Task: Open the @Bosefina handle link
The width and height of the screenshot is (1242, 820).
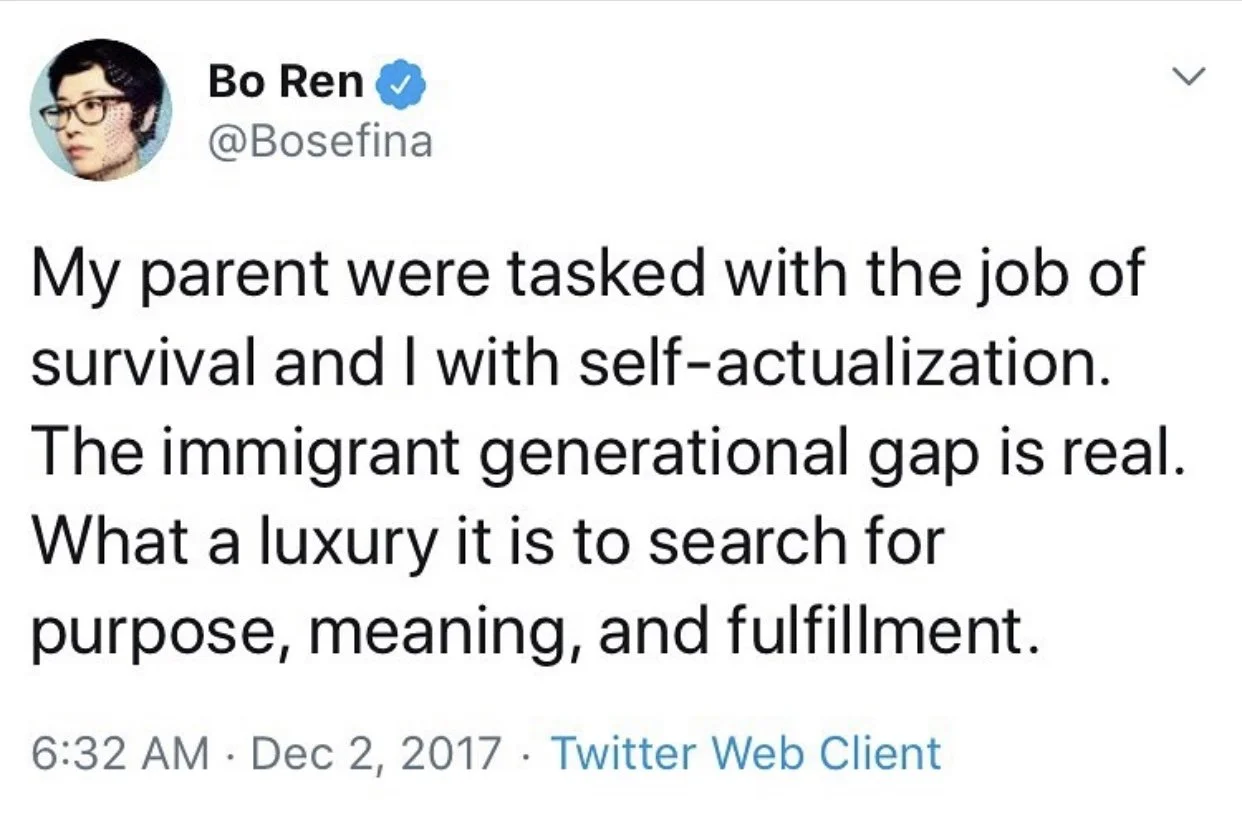Action: pyautogui.click(x=320, y=141)
